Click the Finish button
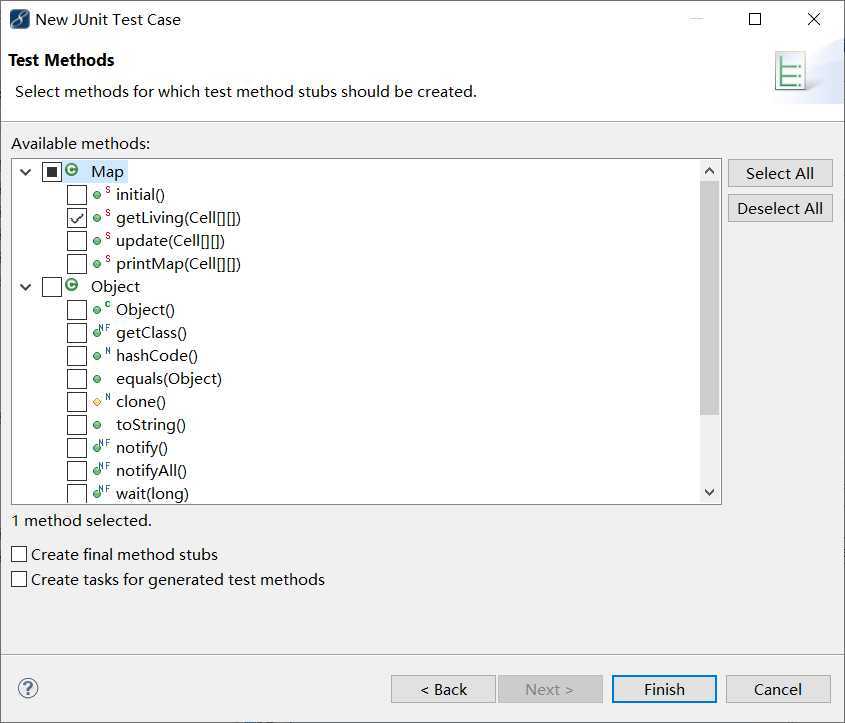The width and height of the screenshot is (845, 723). click(664, 689)
